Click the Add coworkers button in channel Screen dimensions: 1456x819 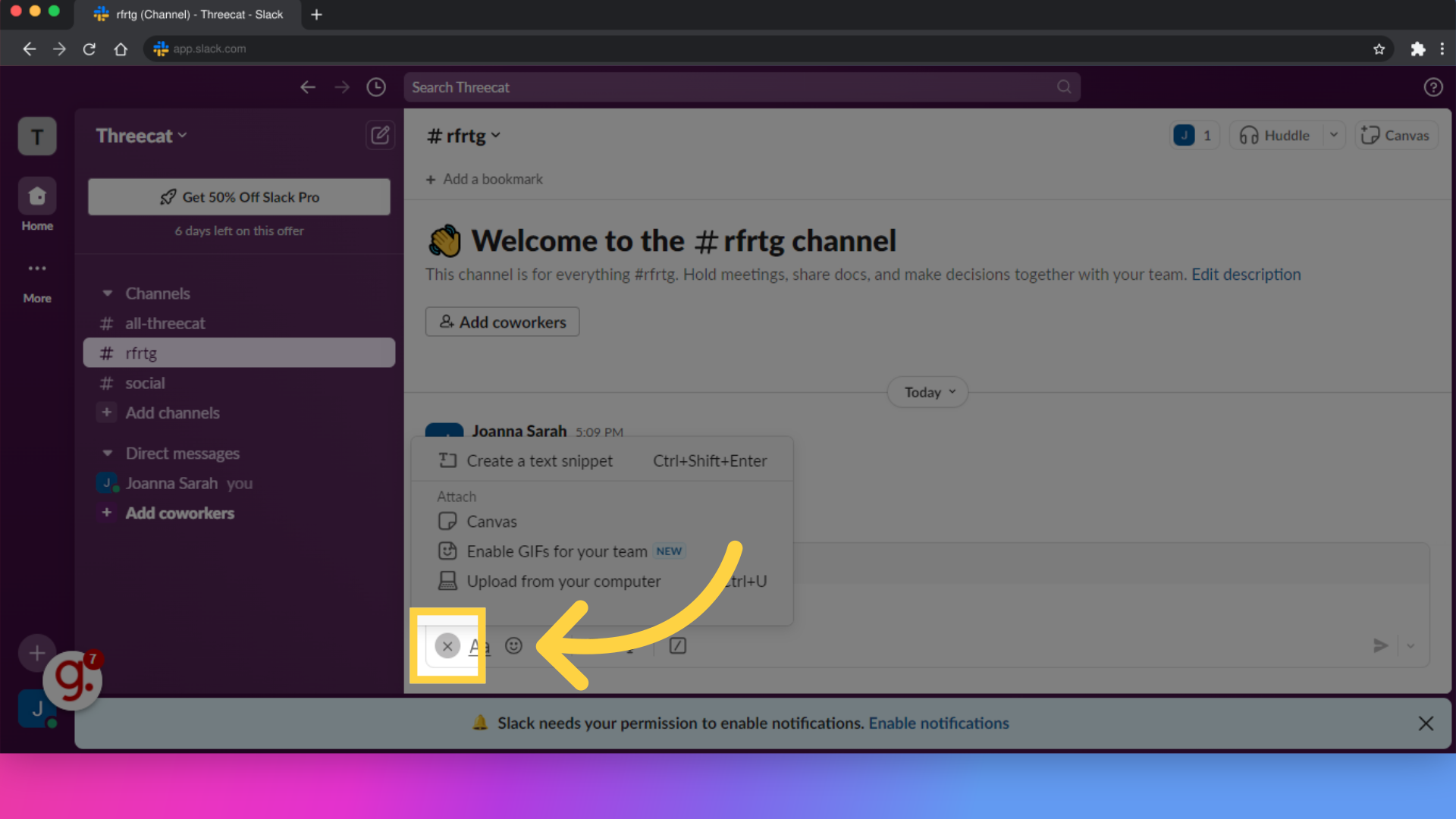tap(502, 322)
